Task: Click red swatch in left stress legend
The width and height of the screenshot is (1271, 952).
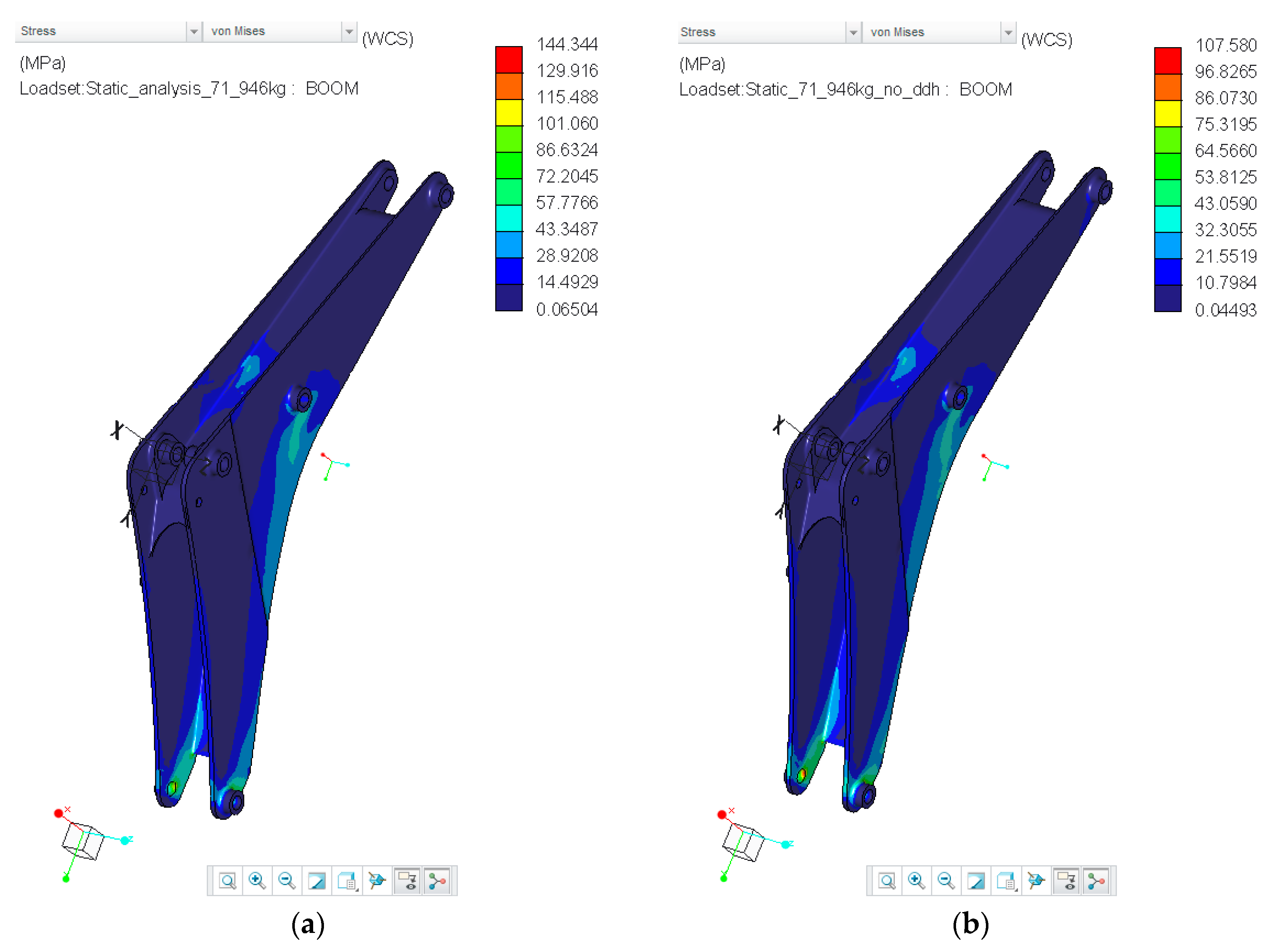Action: pos(509,59)
